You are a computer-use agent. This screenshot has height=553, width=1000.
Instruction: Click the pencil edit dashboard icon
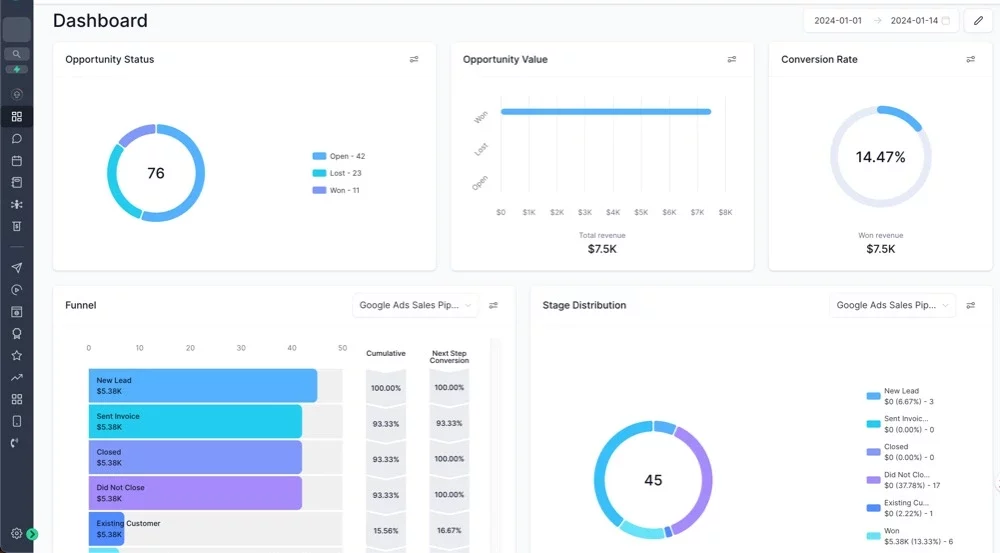coord(979,21)
